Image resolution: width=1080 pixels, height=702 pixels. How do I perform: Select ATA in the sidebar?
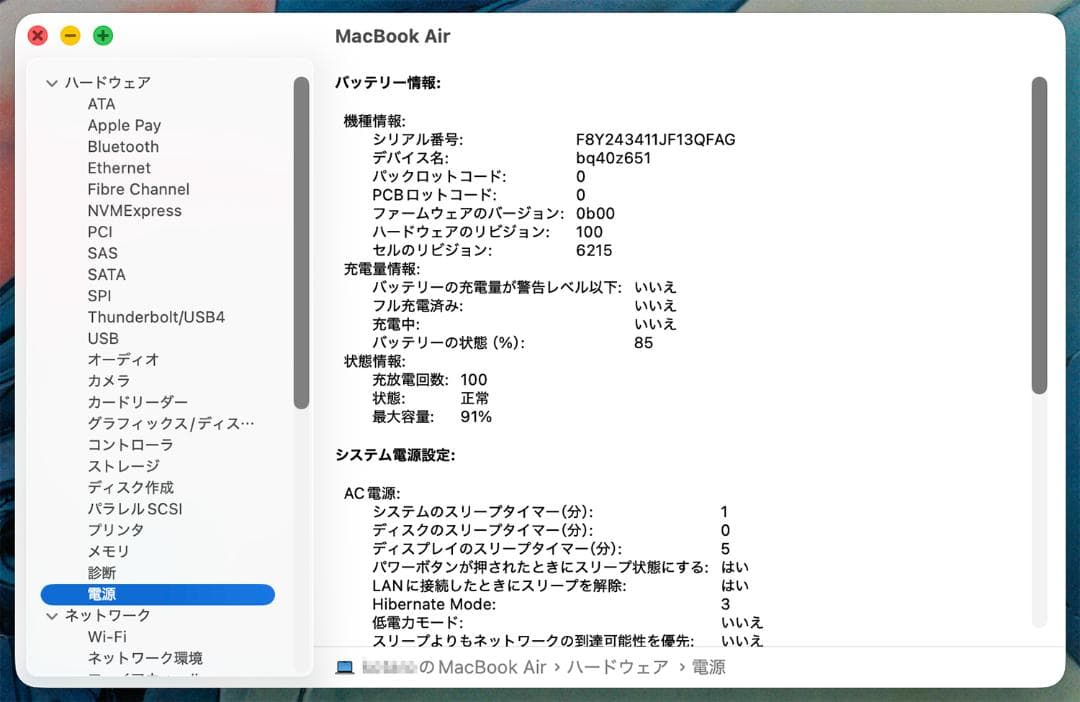100,104
